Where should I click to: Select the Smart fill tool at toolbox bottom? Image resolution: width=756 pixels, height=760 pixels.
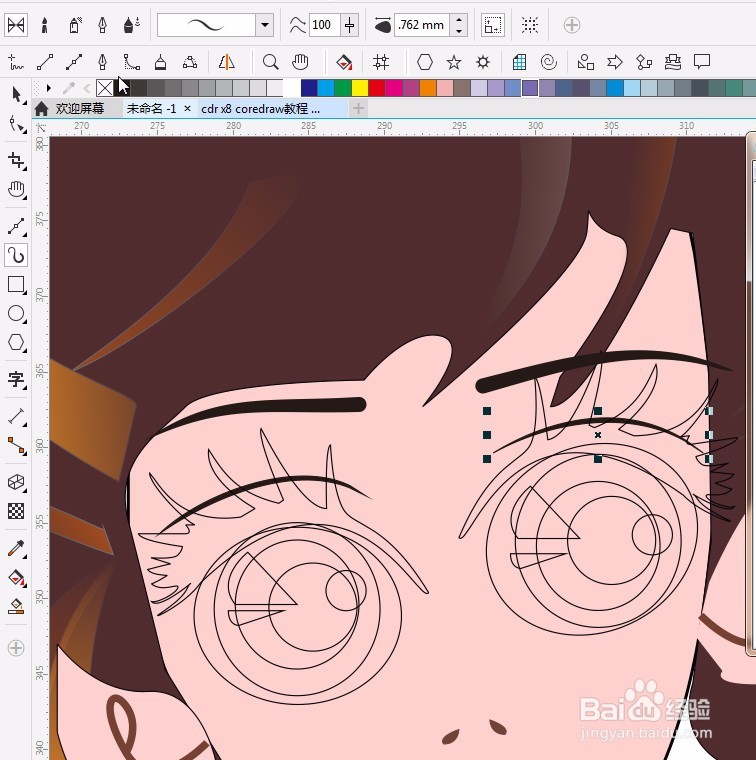click(16, 607)
